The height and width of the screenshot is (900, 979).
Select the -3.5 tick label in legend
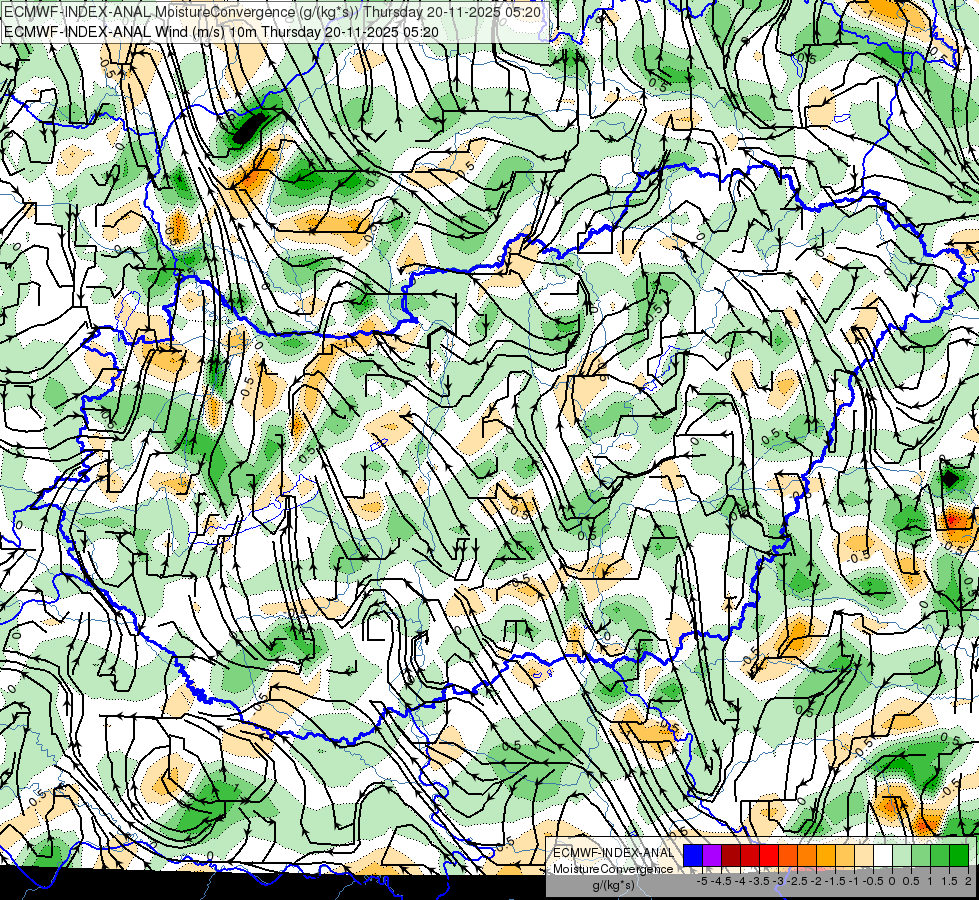point(759,881)
